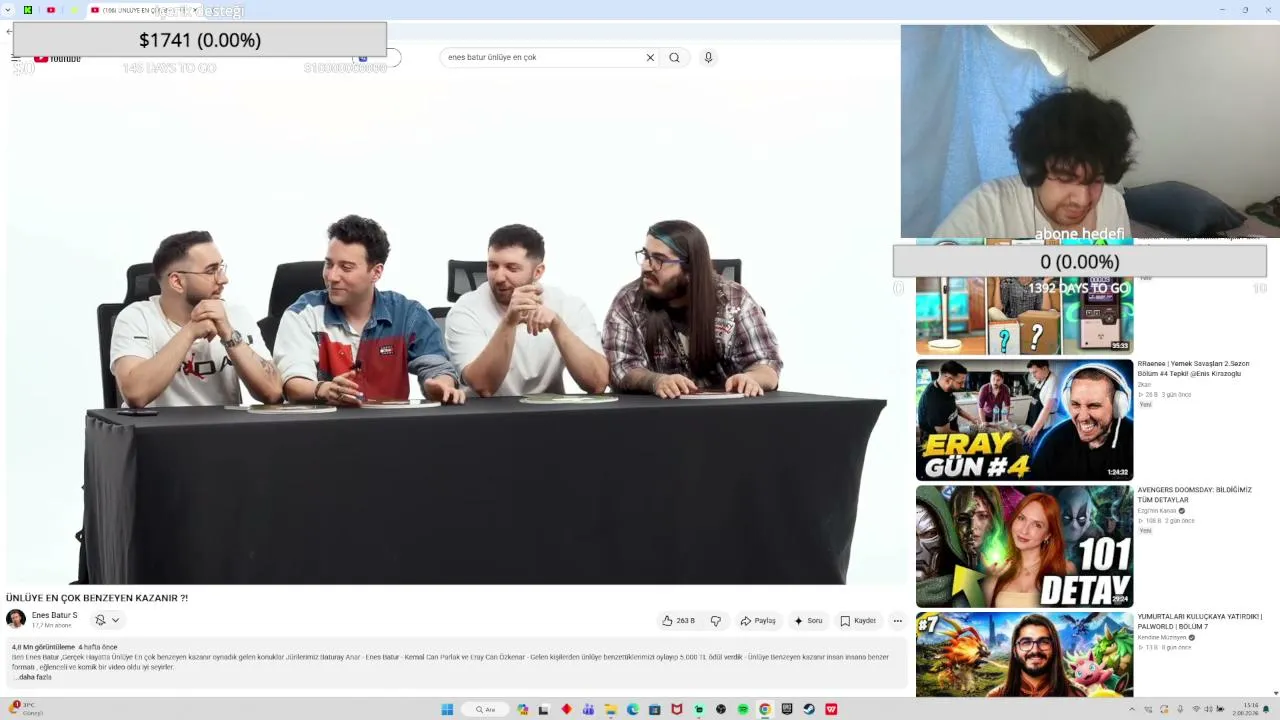
Task: Open the red diamond taskbar app
Action: point(566,709)
